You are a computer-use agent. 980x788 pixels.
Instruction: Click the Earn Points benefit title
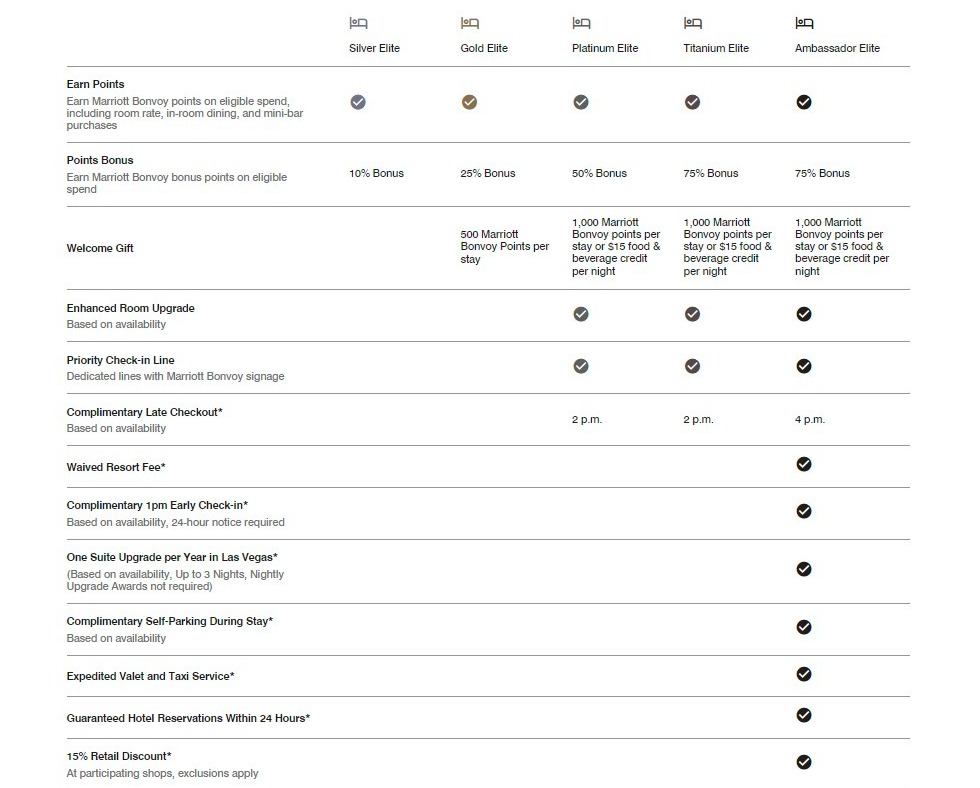(96, 84)
